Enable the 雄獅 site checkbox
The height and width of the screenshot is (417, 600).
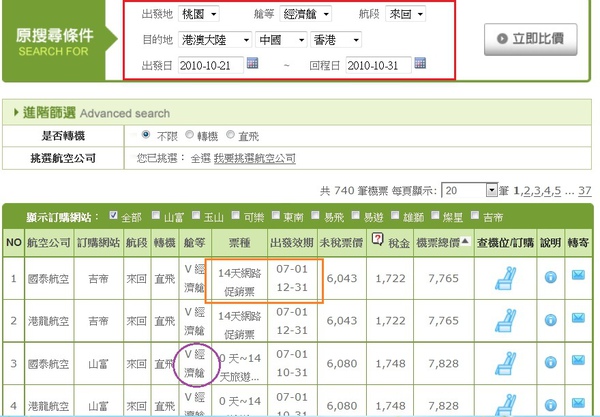click(x=395, y=215)
